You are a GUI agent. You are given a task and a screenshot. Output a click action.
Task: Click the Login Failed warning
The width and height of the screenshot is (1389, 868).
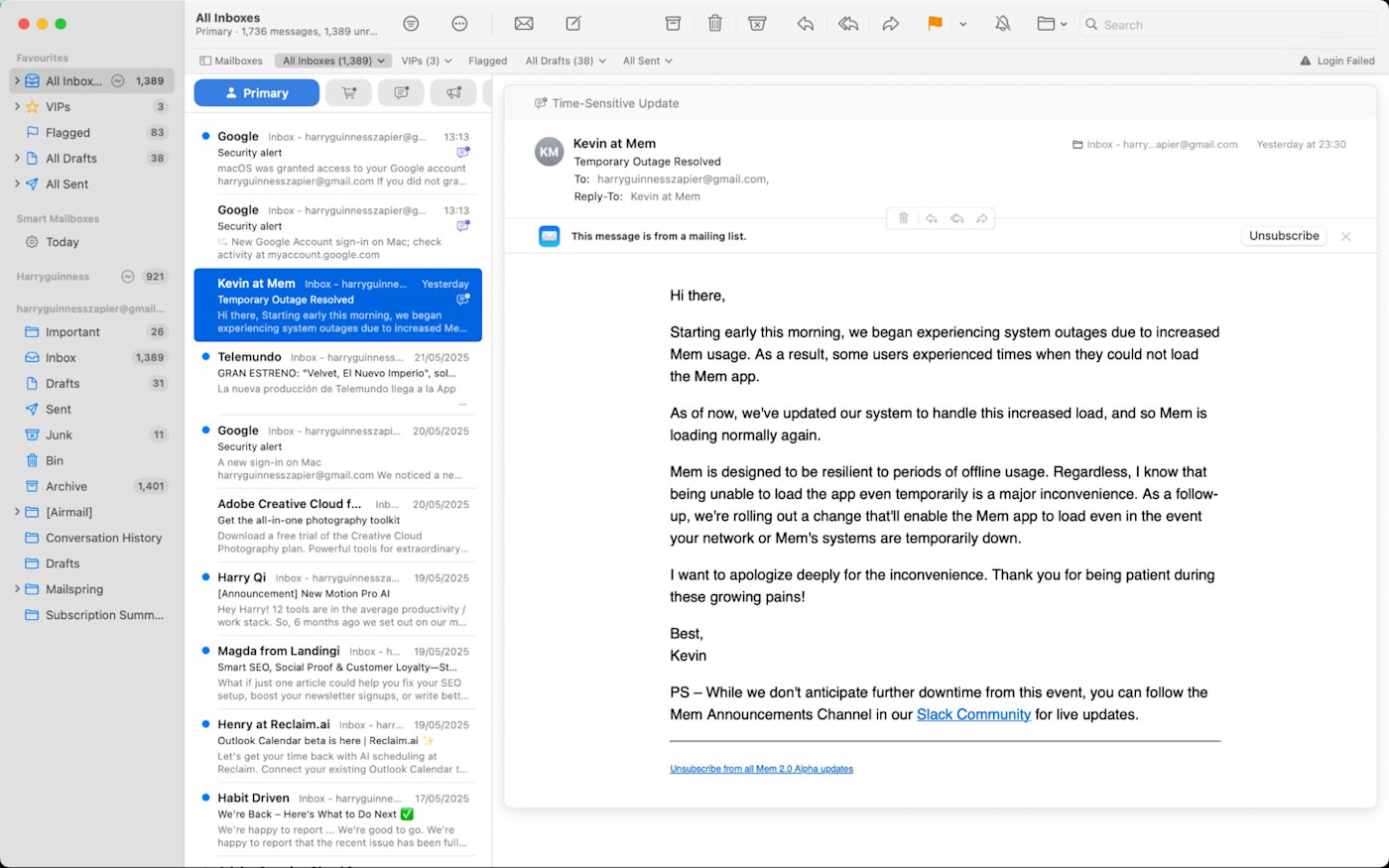click(1337, 61)
